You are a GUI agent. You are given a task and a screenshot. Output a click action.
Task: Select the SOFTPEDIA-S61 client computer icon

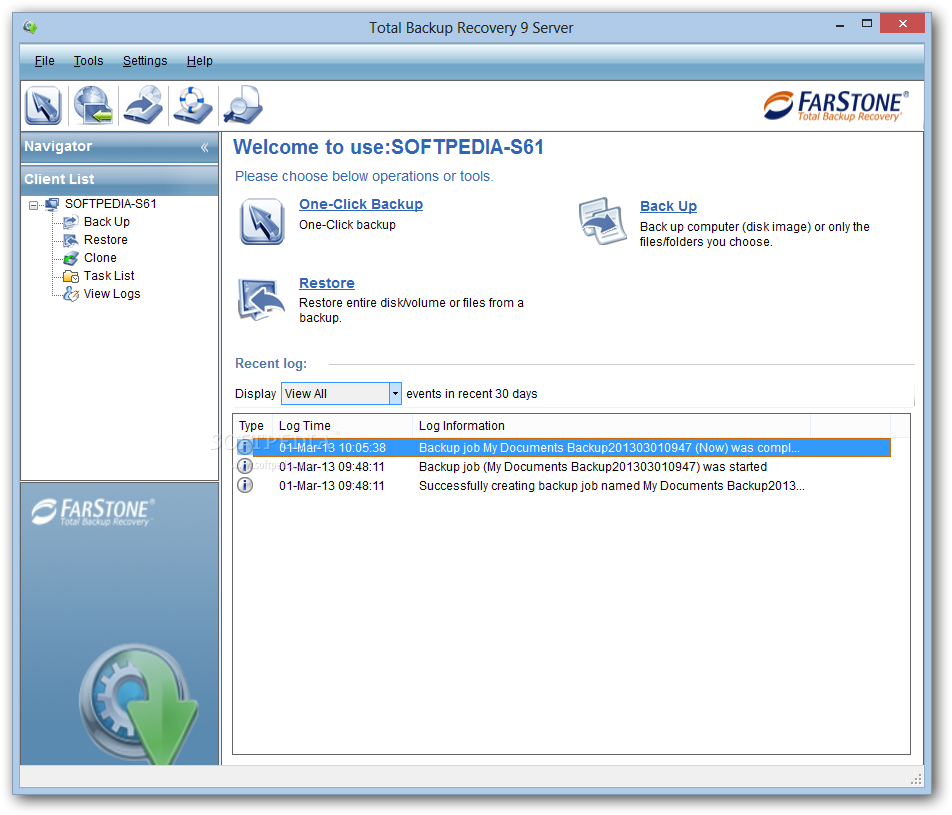(52, 204)
